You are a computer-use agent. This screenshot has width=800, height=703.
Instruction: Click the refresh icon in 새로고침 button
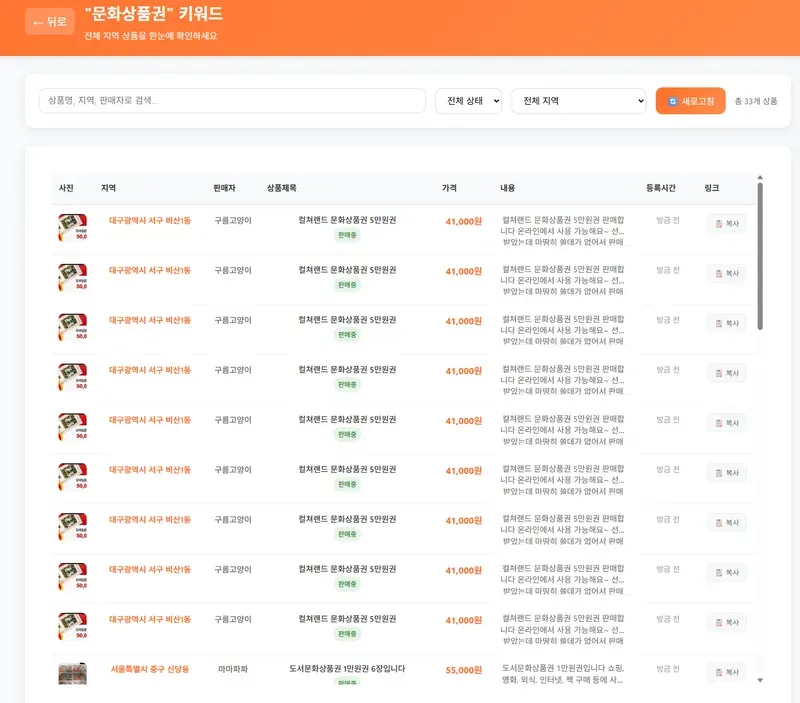(x=673, y=101)
